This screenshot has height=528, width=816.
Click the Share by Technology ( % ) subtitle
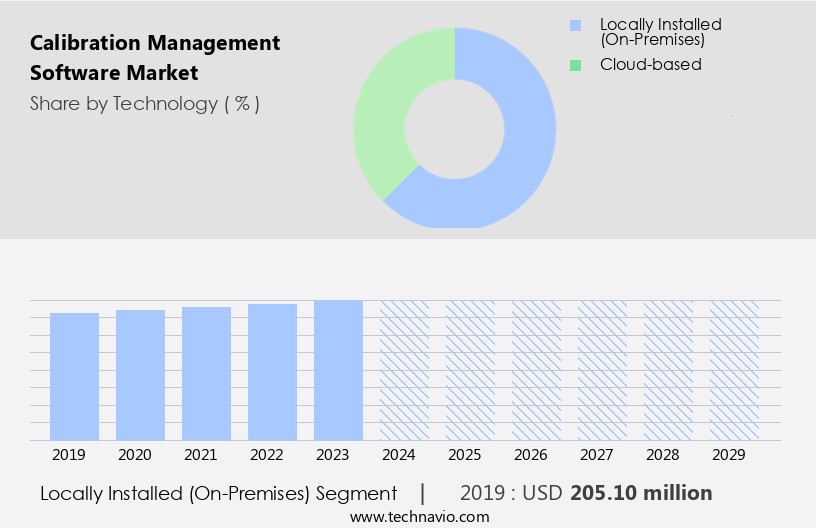tap(145, 103)
